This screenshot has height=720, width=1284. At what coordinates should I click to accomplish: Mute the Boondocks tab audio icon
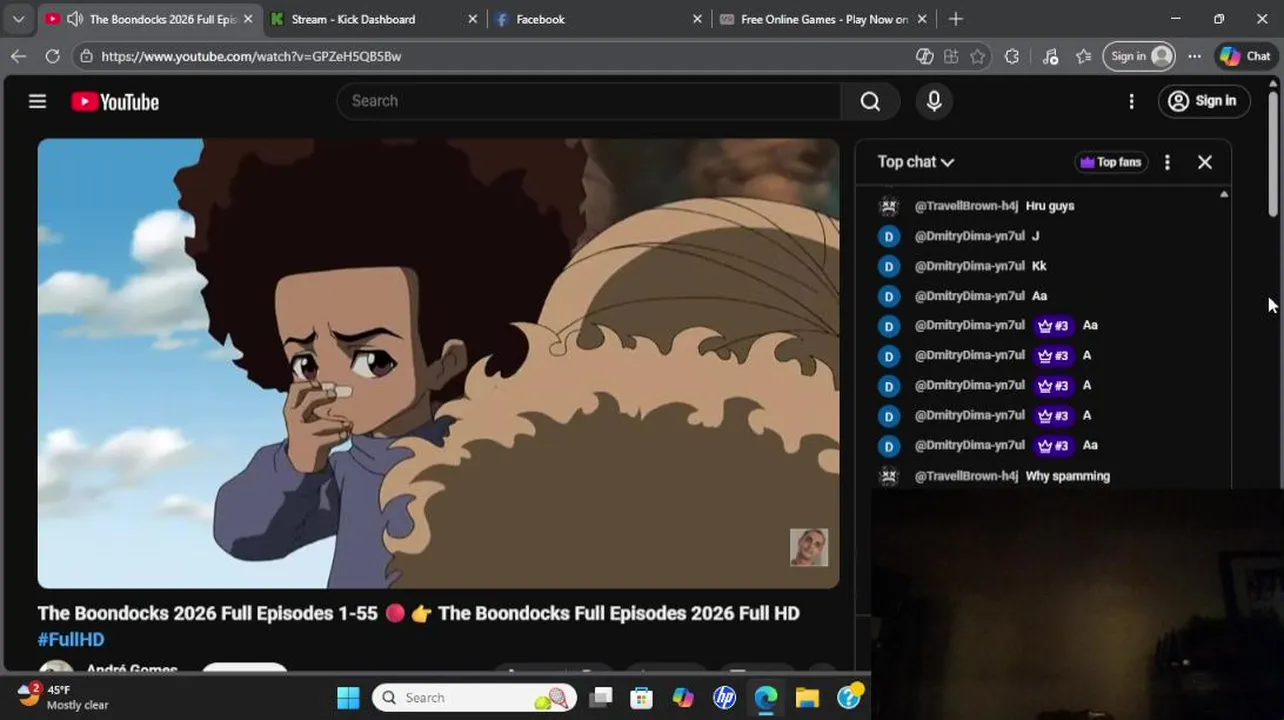tap(74, 19)
